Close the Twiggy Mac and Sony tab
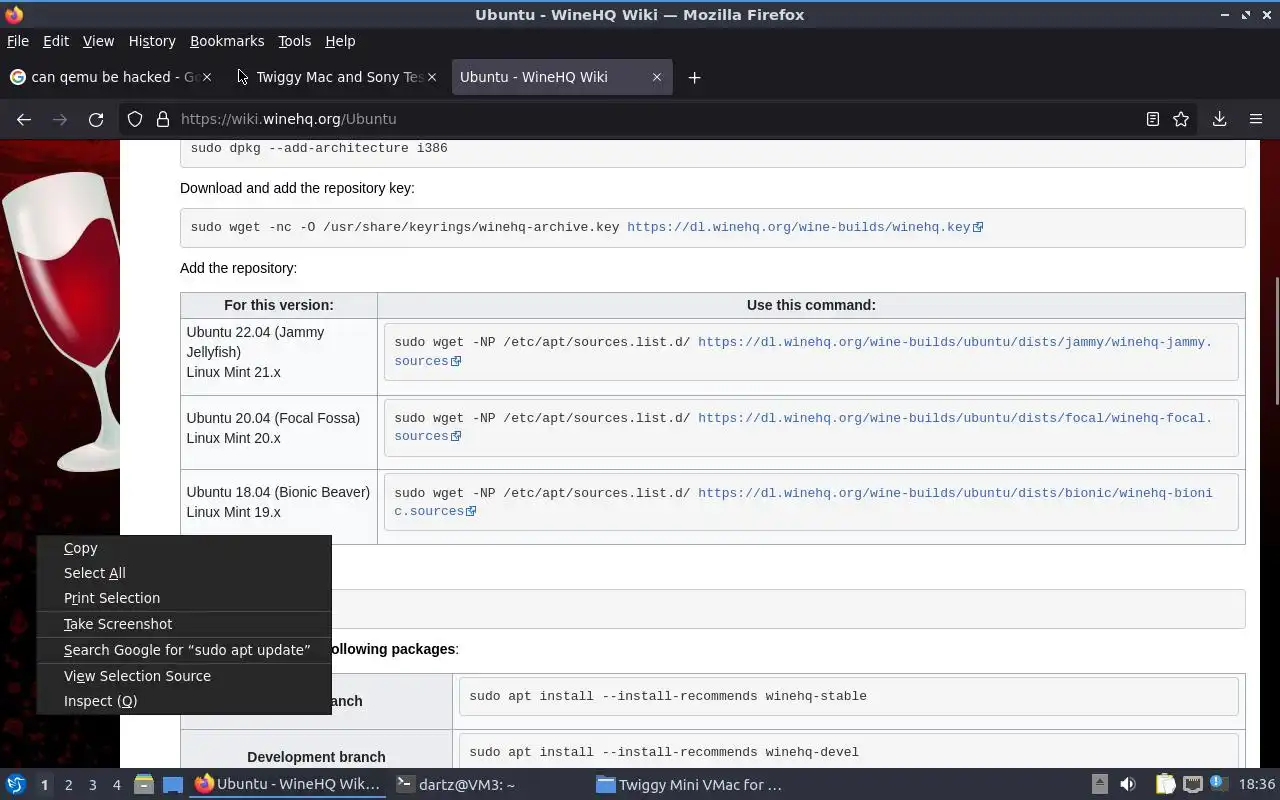Image resolution: width=1280 pixels, height=800 pixels. tap(432, 77)
